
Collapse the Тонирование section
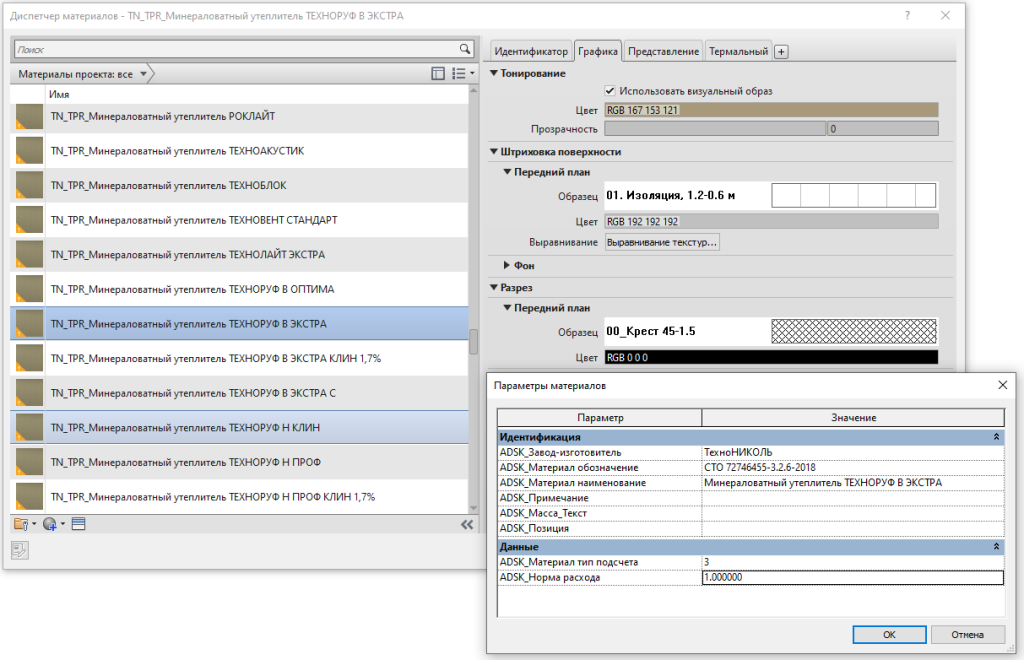(x=494, y=73)
